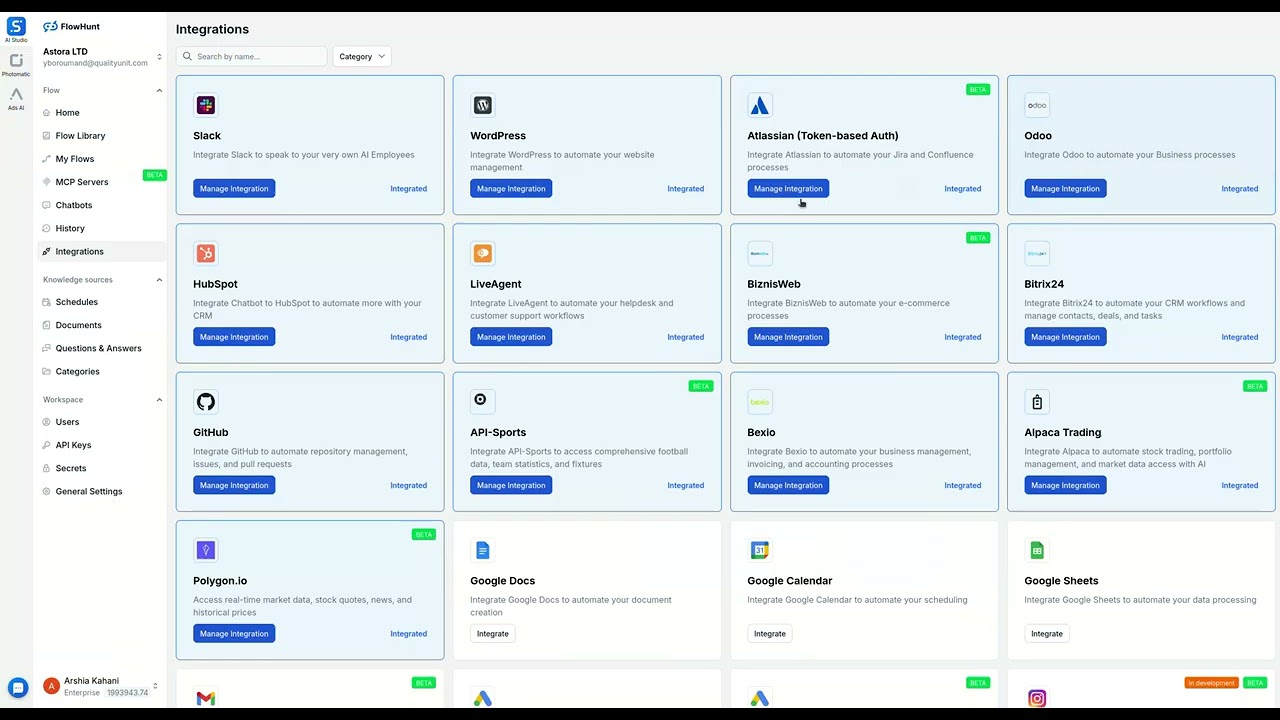Click Integrate button for Google Sheets
This screenshot has width=1280, height=720.
pos(1046,633)
